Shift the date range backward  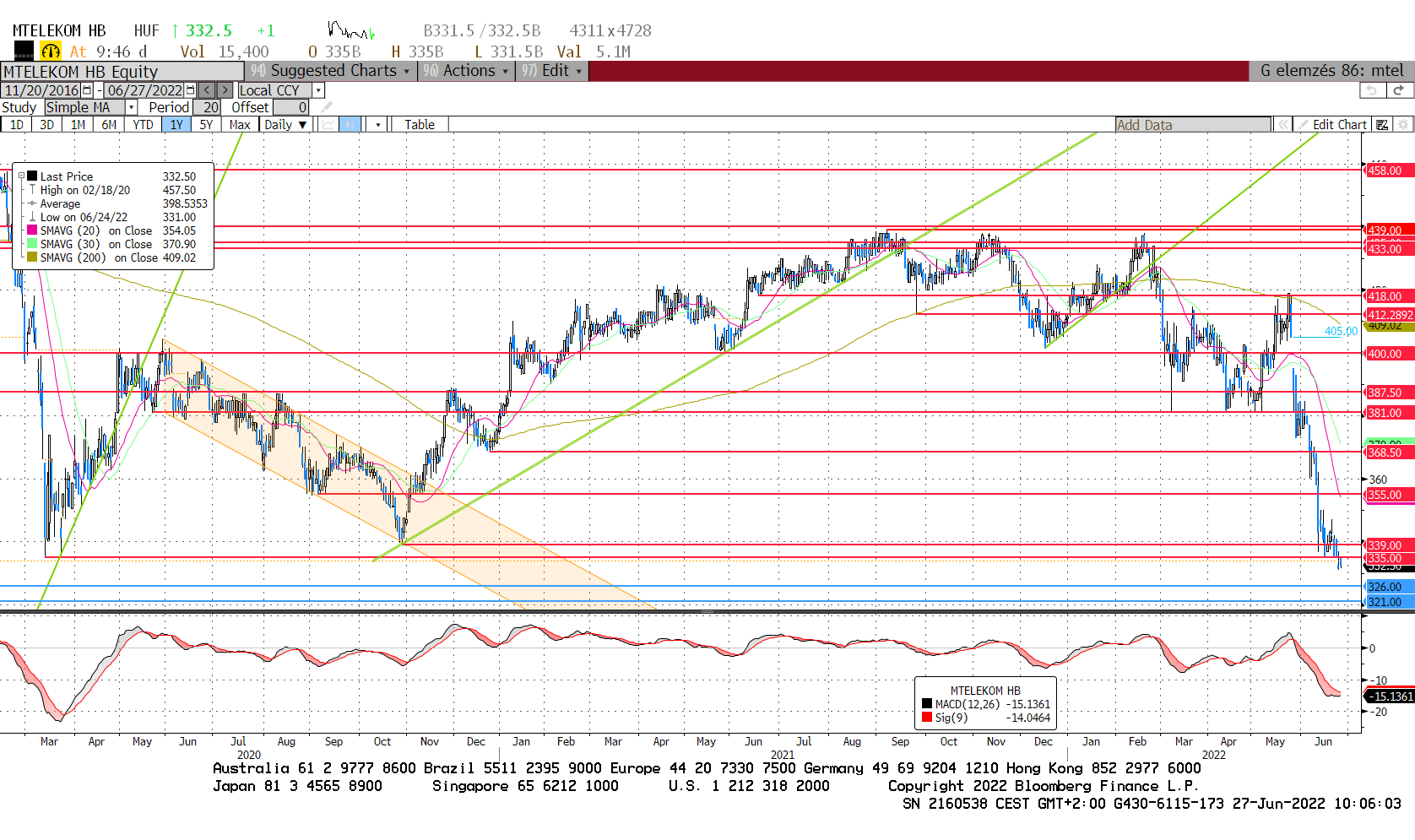207,90
